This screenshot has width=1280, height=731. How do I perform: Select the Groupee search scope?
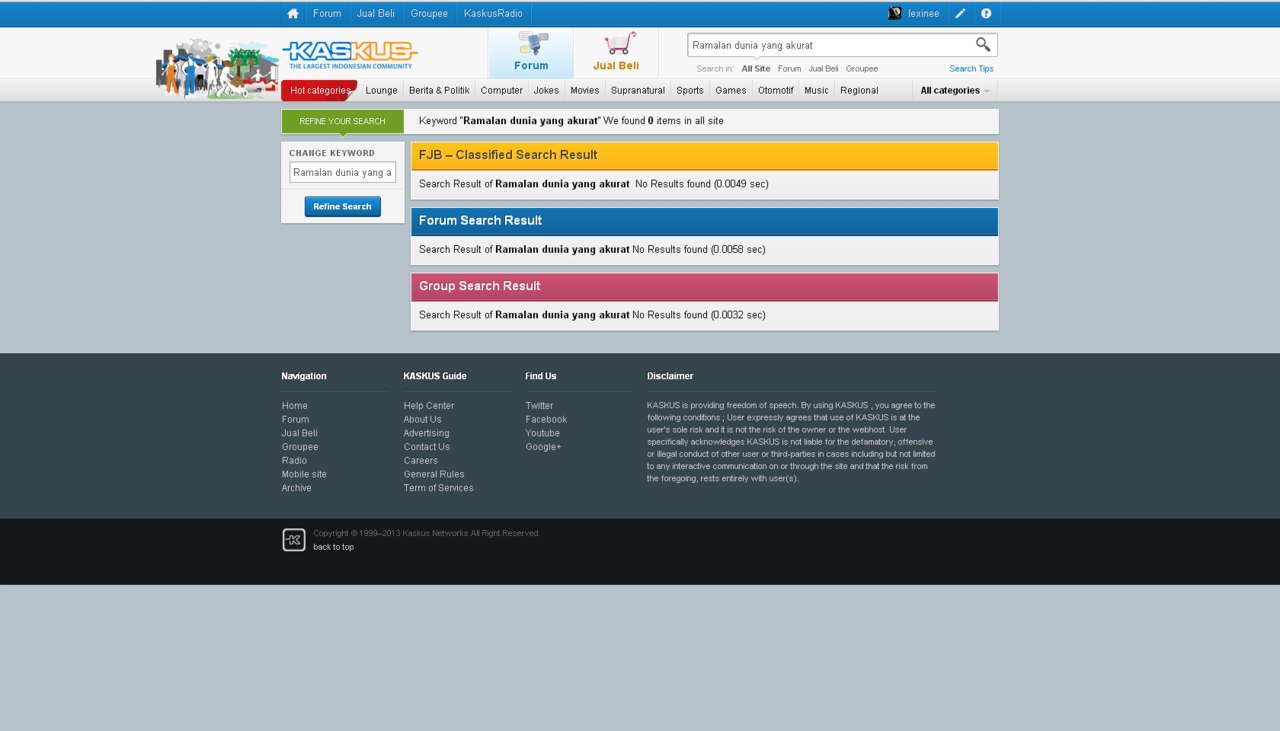(862, 69)
